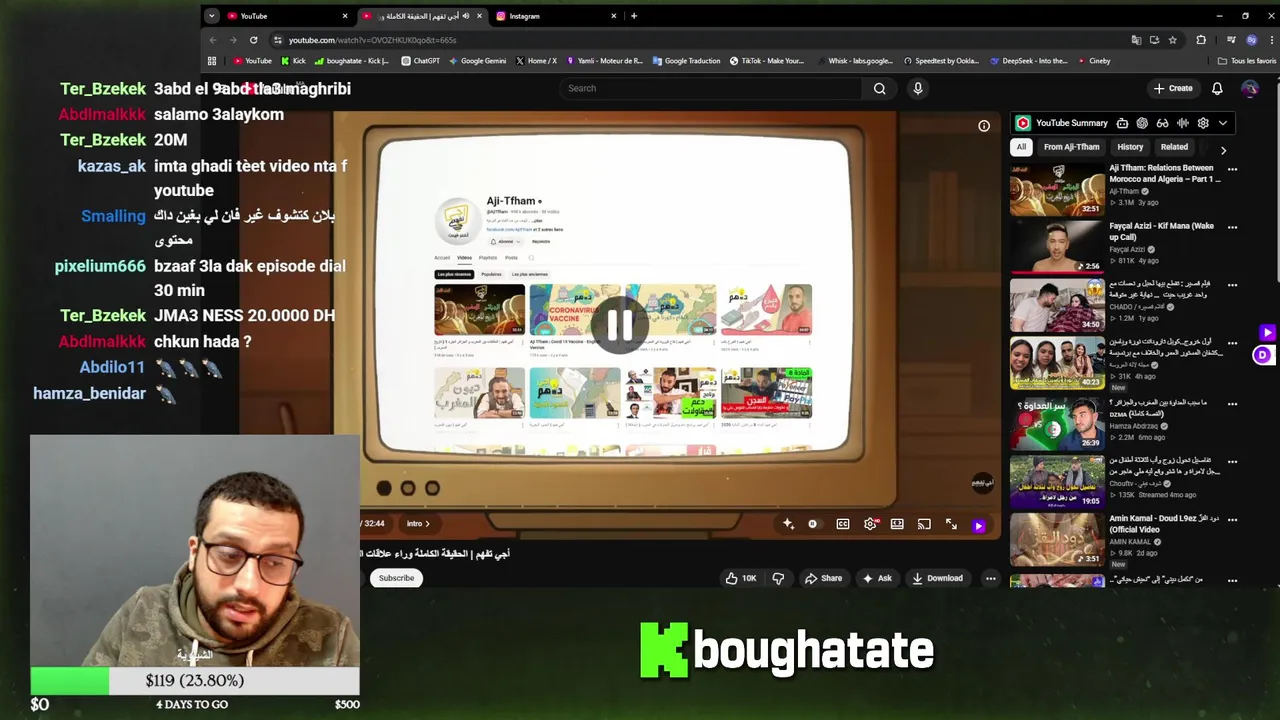Cast the video to a device
Image resolution: width=1280 pixels, height=720 pixels.
(x=924, y=524)
